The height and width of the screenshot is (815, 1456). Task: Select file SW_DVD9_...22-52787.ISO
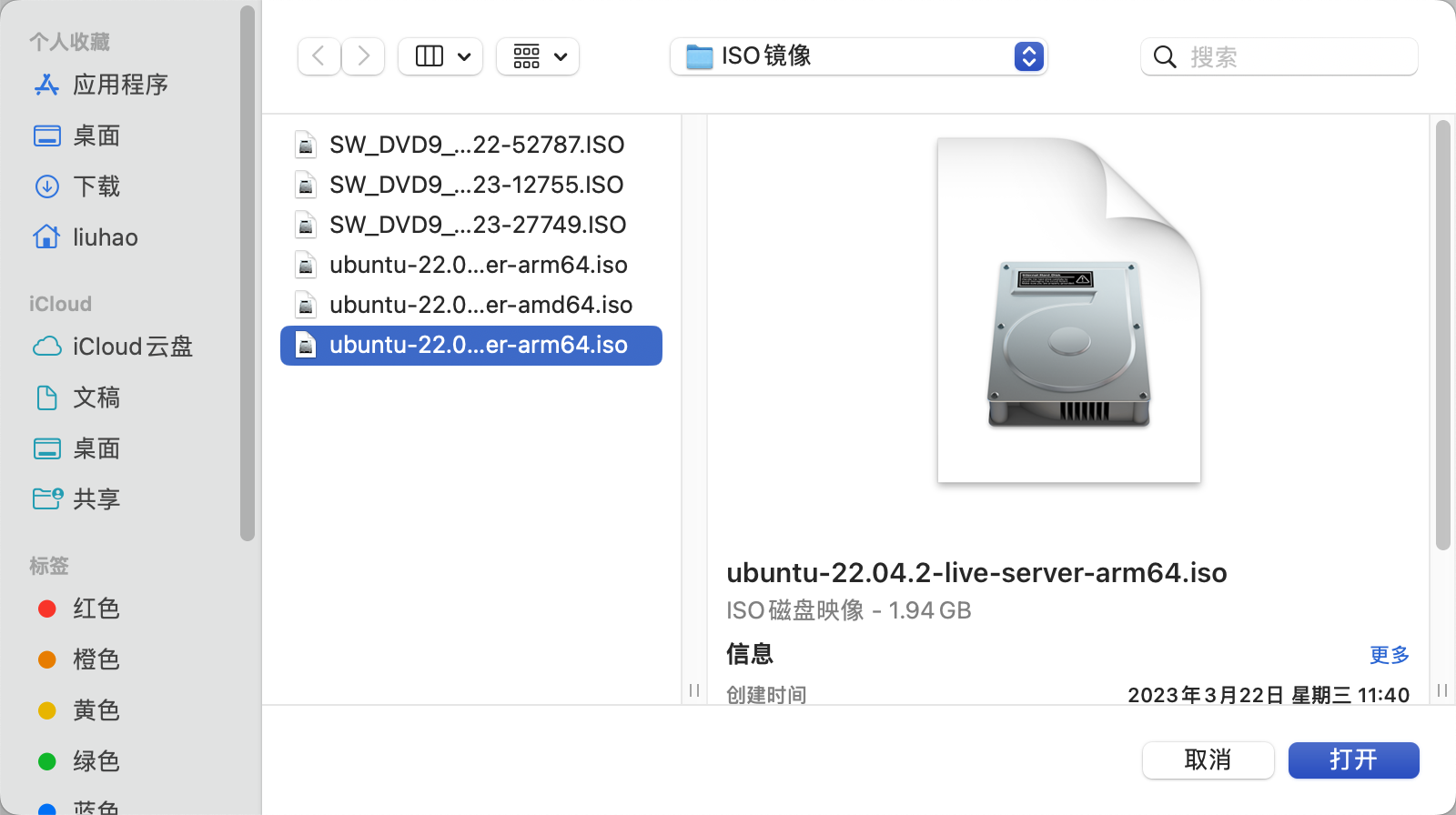tap(471, 145)
